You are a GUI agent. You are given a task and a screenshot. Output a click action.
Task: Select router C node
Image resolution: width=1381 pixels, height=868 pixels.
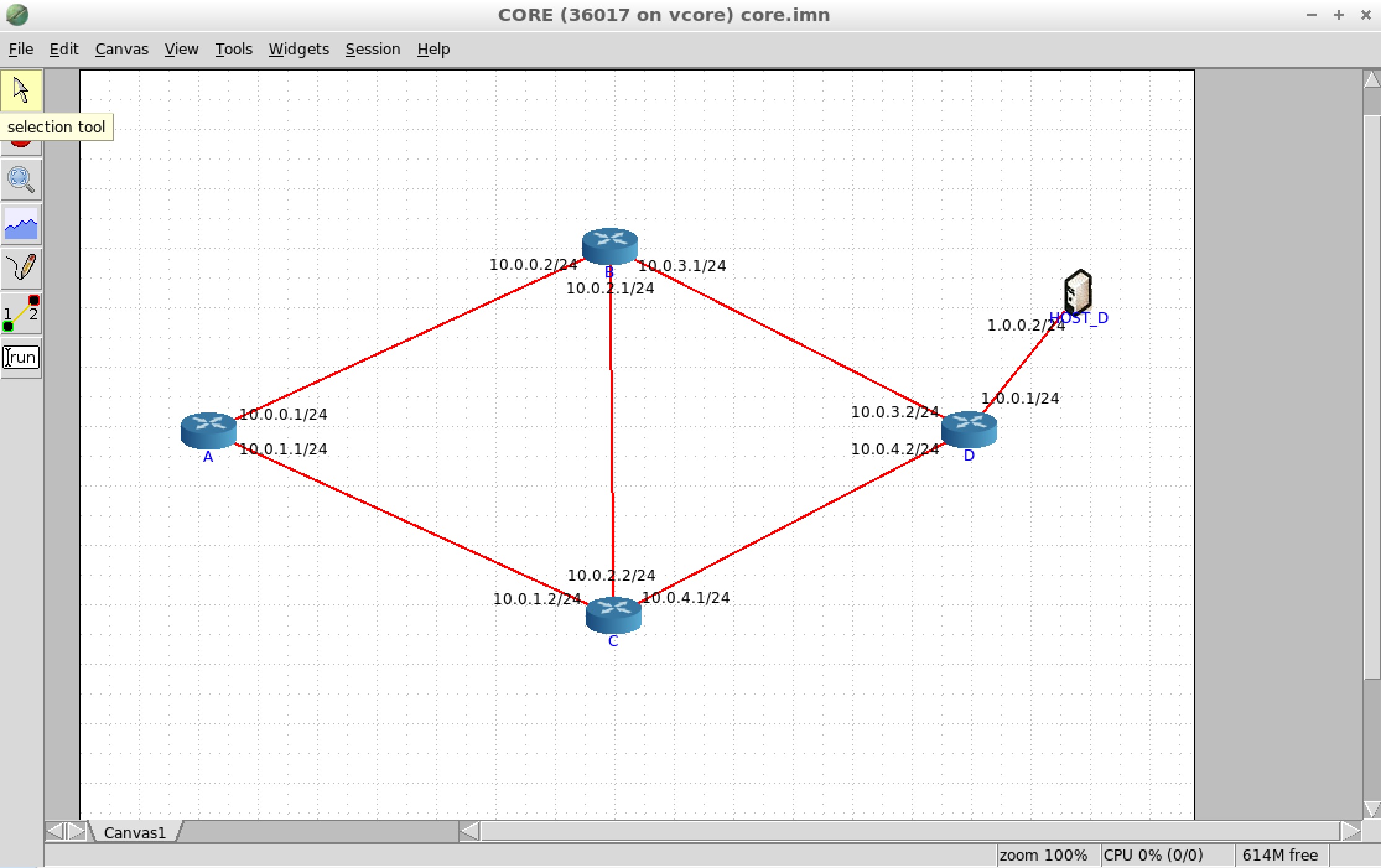click(613, 614)
